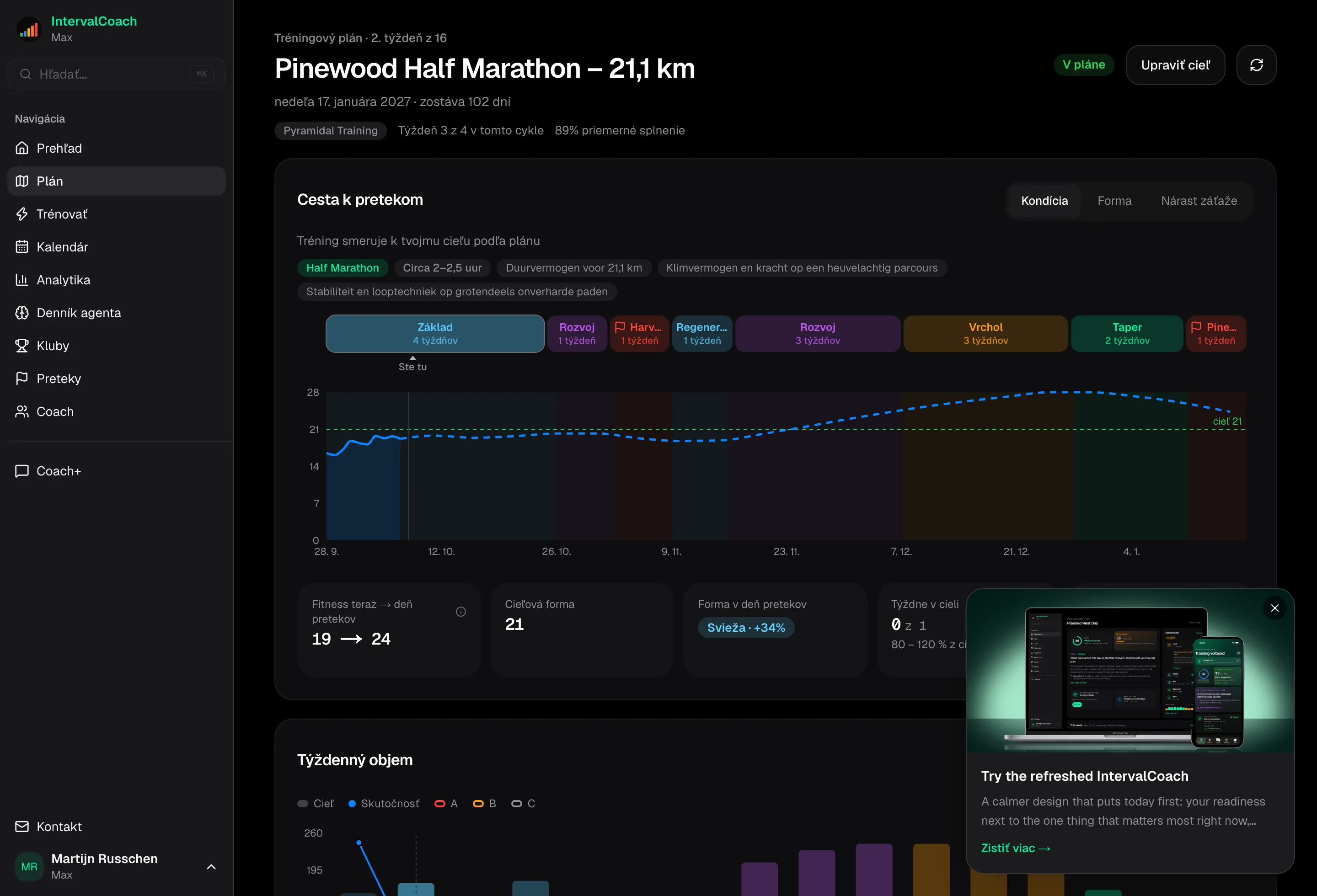Select the Taper 2 týždňov phase block
Screen dimensions: 1317x896
coord(1127,334)
